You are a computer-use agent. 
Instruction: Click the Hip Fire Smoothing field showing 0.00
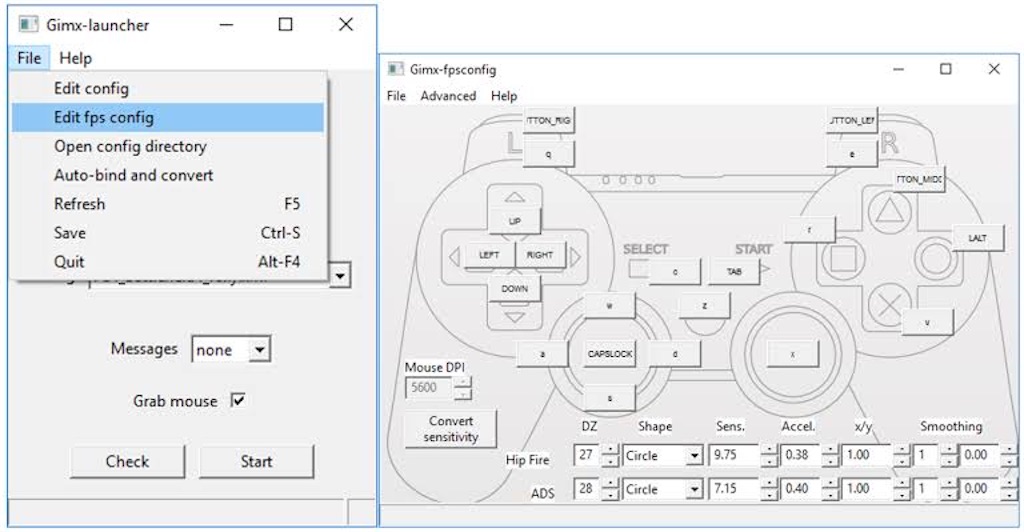980,455
